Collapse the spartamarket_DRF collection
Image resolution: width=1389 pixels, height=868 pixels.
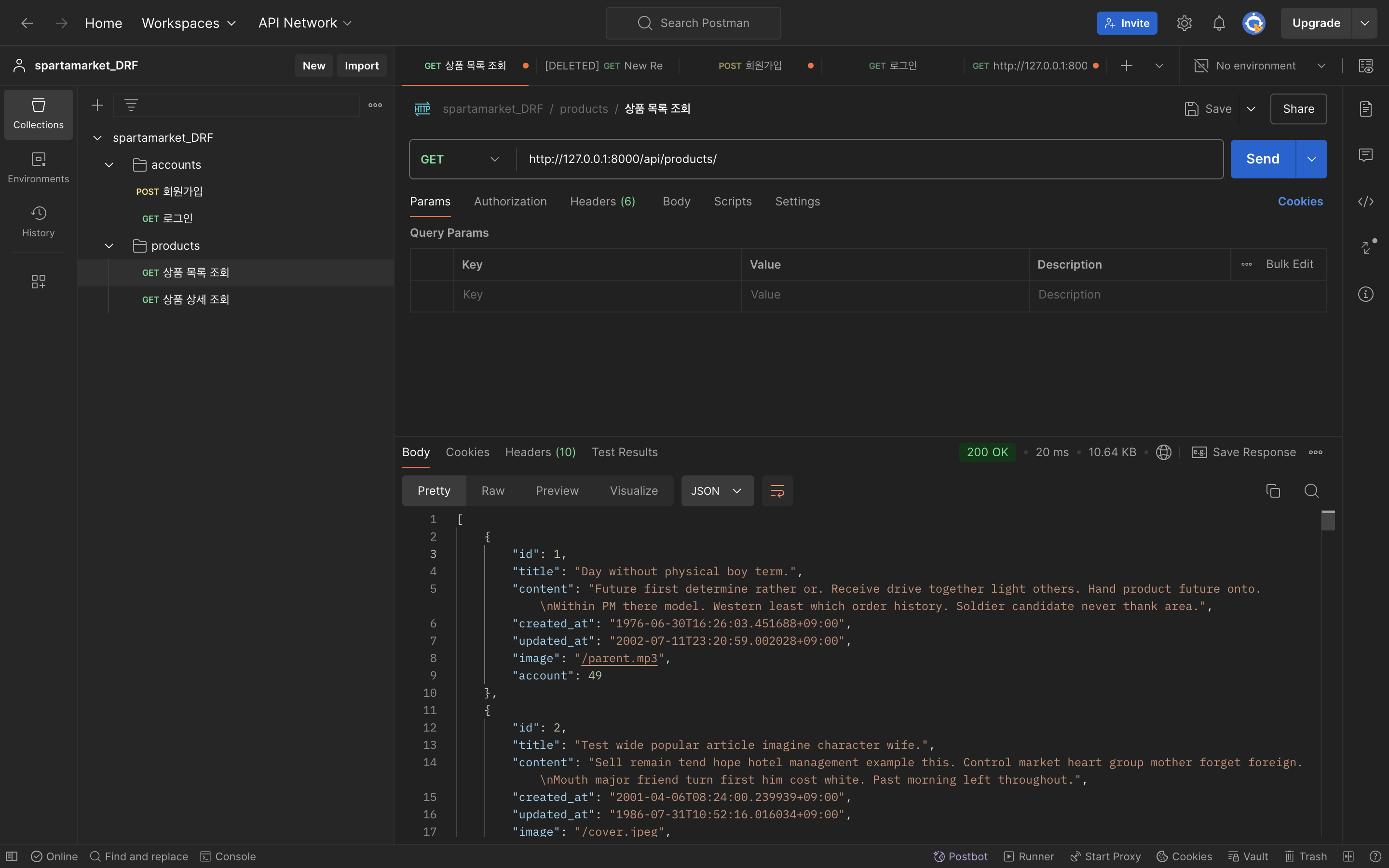click(x=97, y=138)
